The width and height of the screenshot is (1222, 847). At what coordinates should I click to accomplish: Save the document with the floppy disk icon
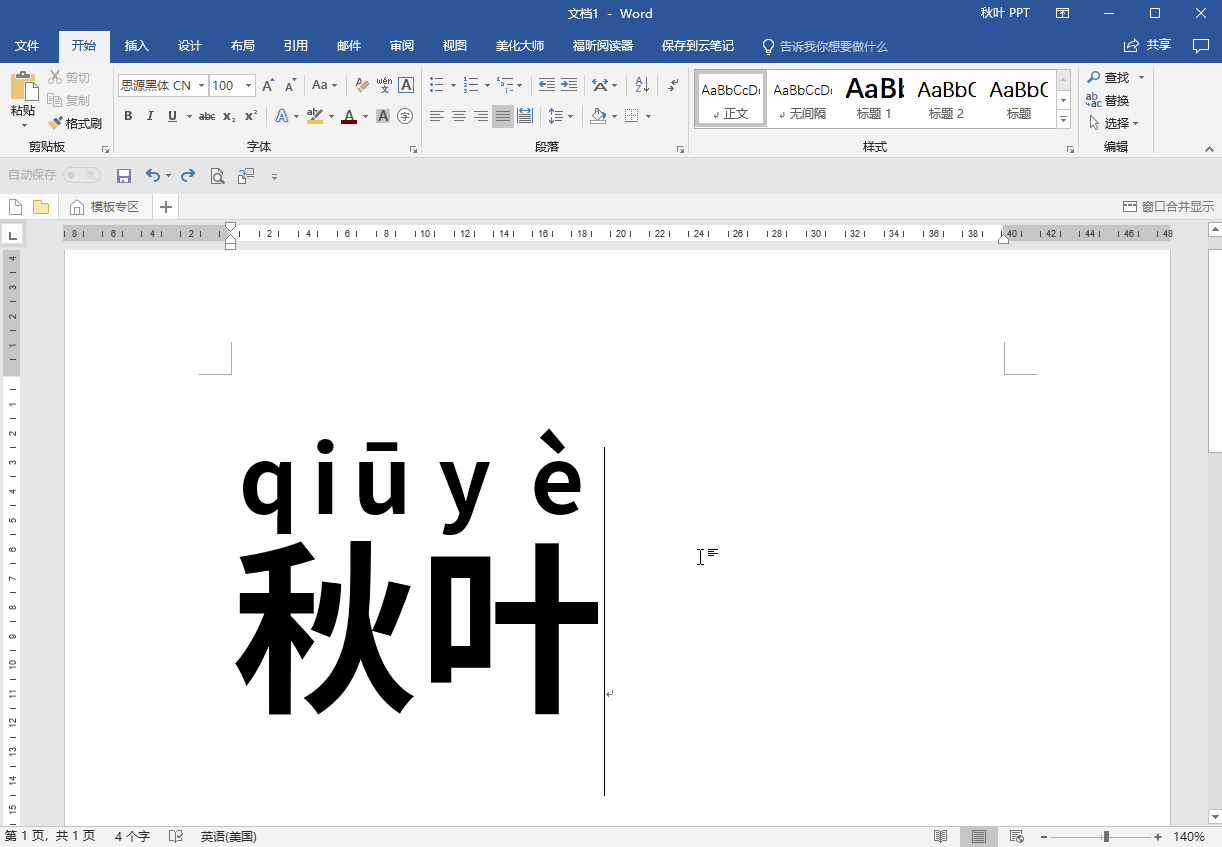124,176
